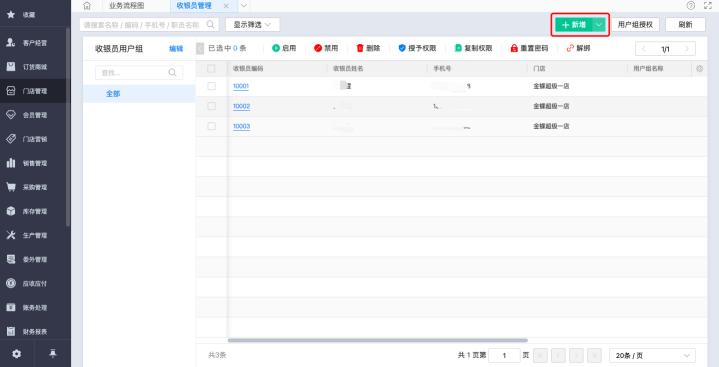Switch to the 收银员管理 tab
This screenshot has height=367, width=719.
tap(194, 6)
